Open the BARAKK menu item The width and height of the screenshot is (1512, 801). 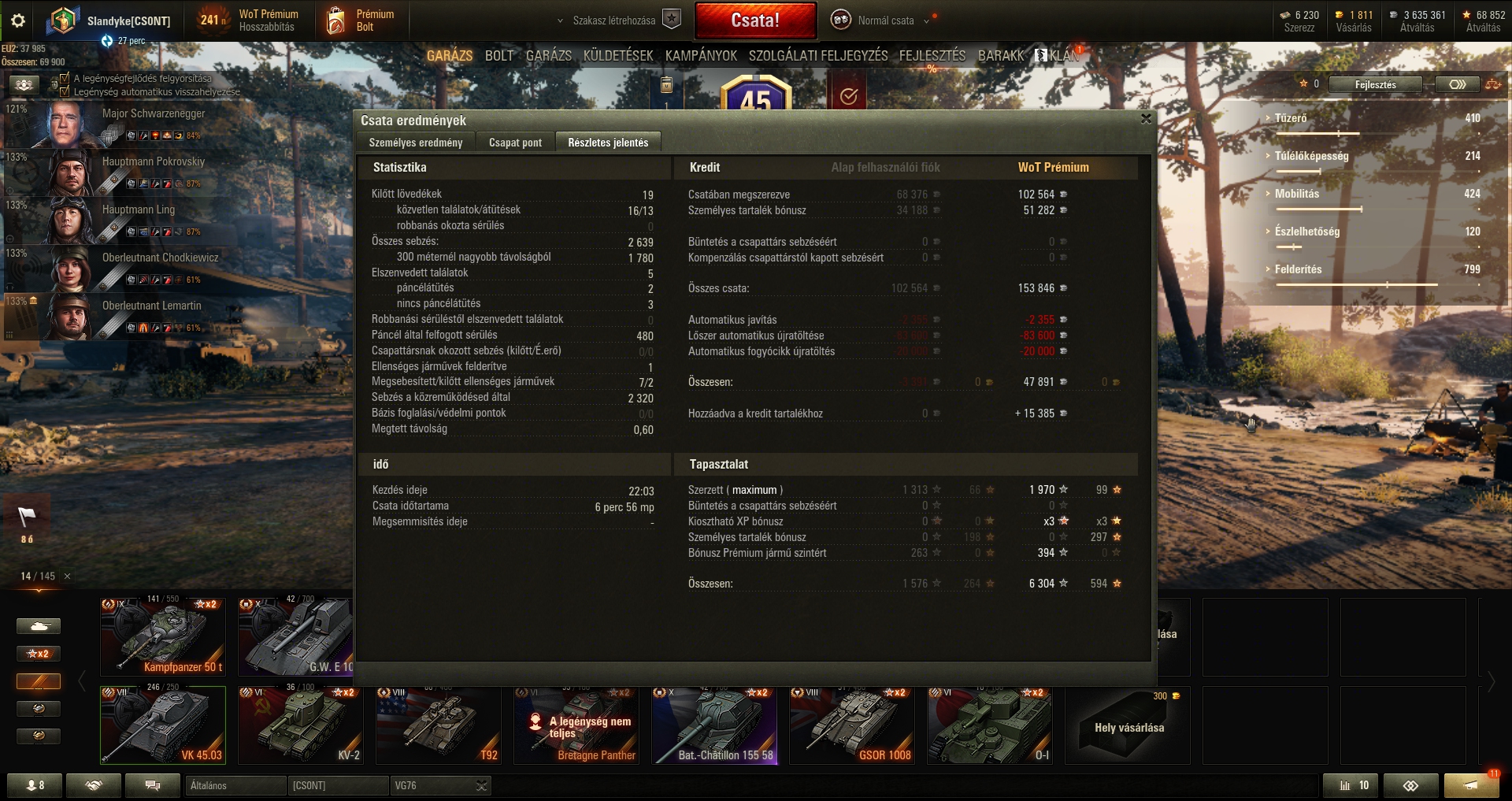(1001, 56)
